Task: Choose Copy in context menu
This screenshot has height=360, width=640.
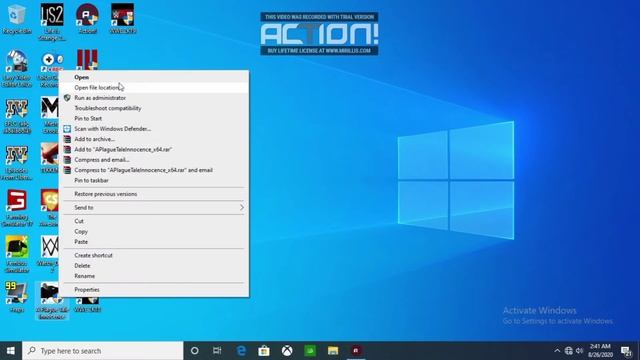Action: pyautogui.click(x=154, y=231)
